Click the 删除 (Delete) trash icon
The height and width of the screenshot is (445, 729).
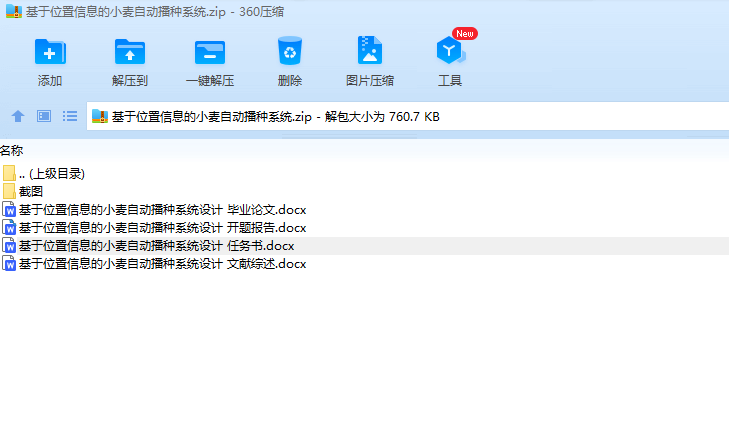290,51
